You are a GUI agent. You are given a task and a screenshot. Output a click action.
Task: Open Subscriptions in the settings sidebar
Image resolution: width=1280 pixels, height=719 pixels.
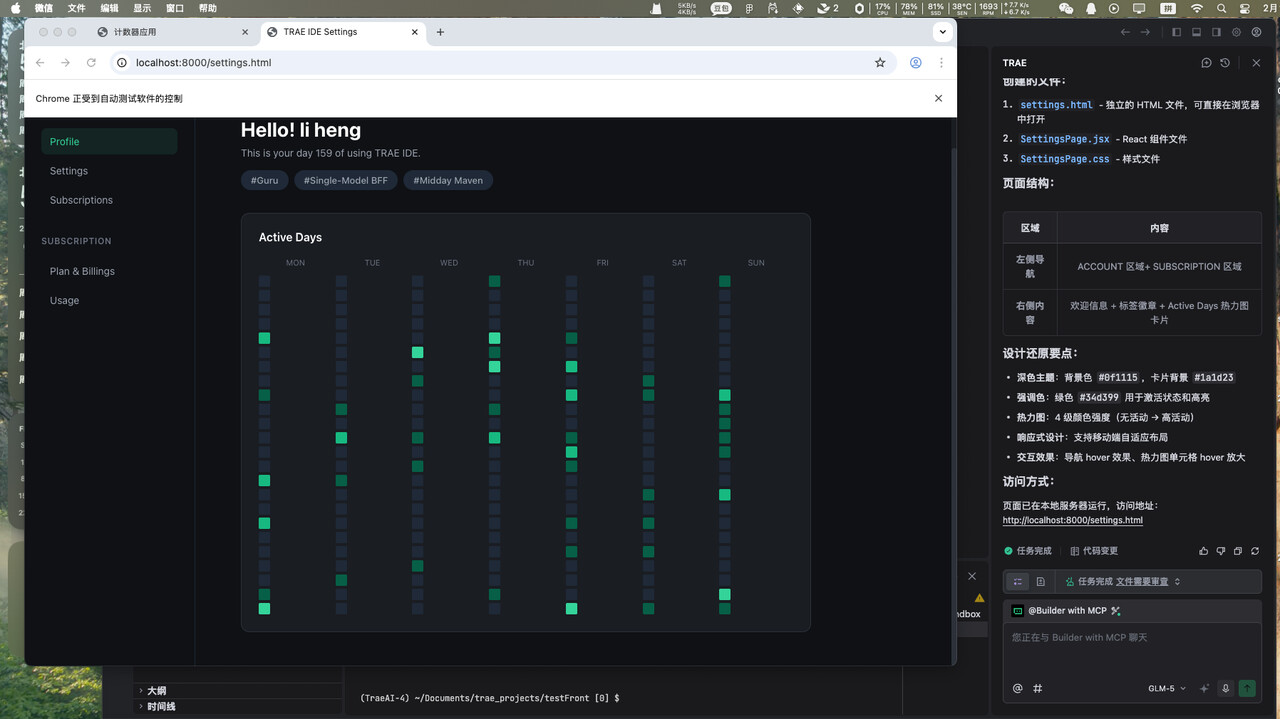point(81,200)
